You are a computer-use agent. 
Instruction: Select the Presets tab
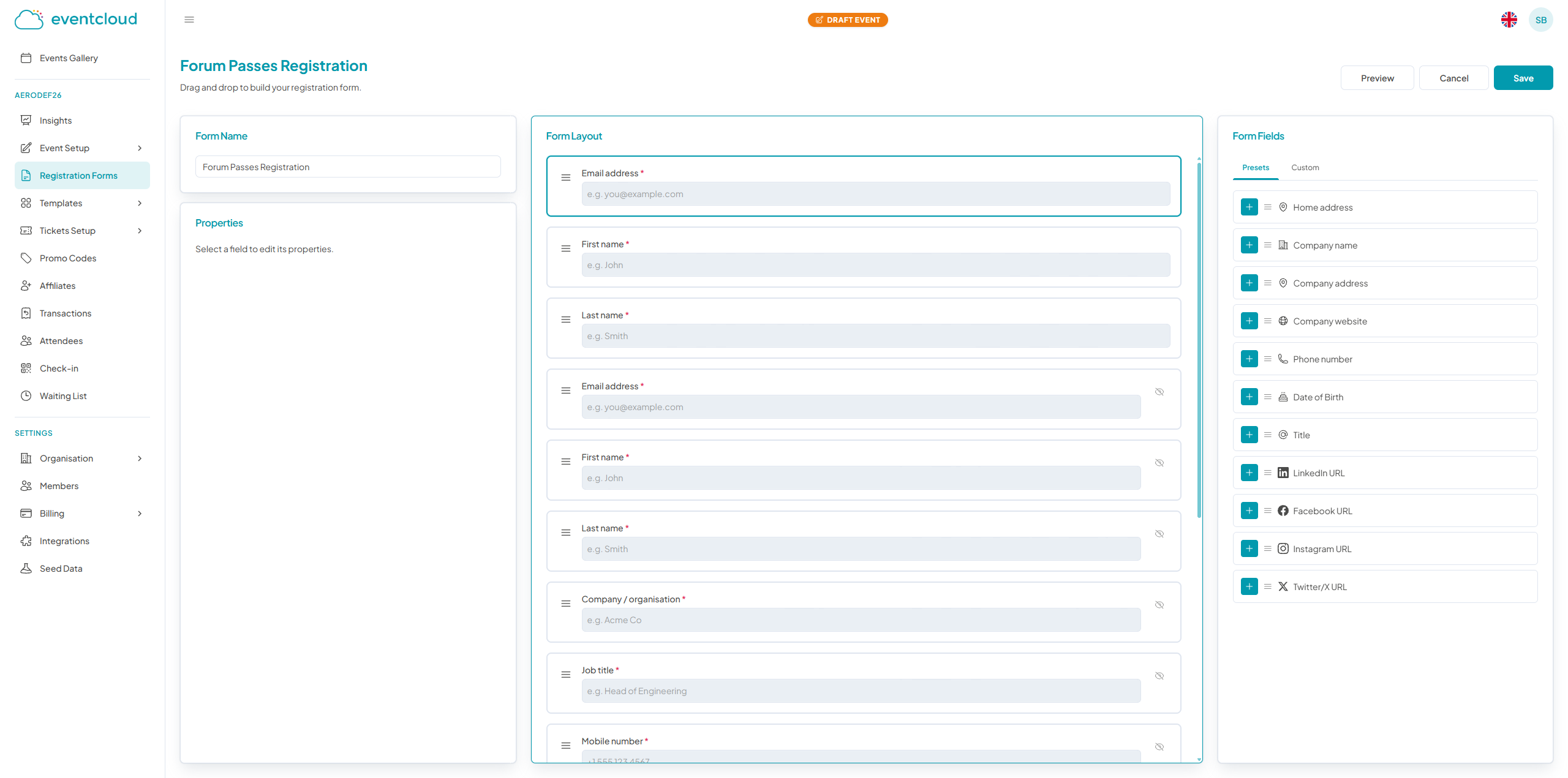pos(1255,168)
